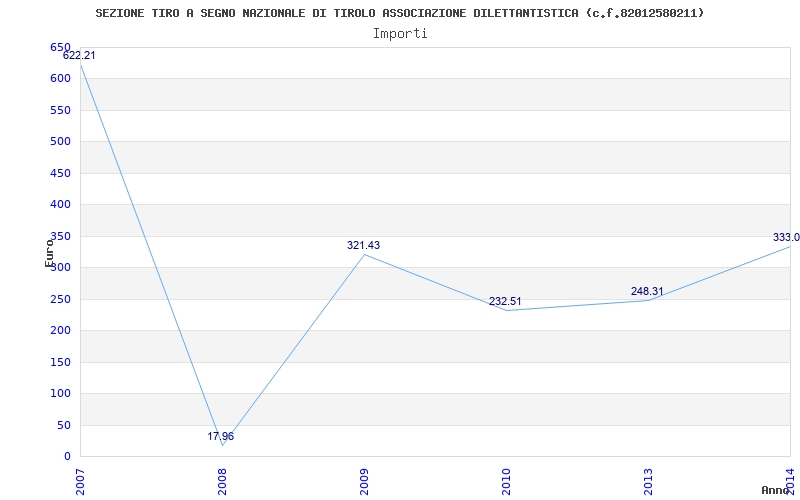The width and height of the screenshot is (800, 500).
Task: Click the 150 y-axis tick label
Action: [x=60, y=362]
